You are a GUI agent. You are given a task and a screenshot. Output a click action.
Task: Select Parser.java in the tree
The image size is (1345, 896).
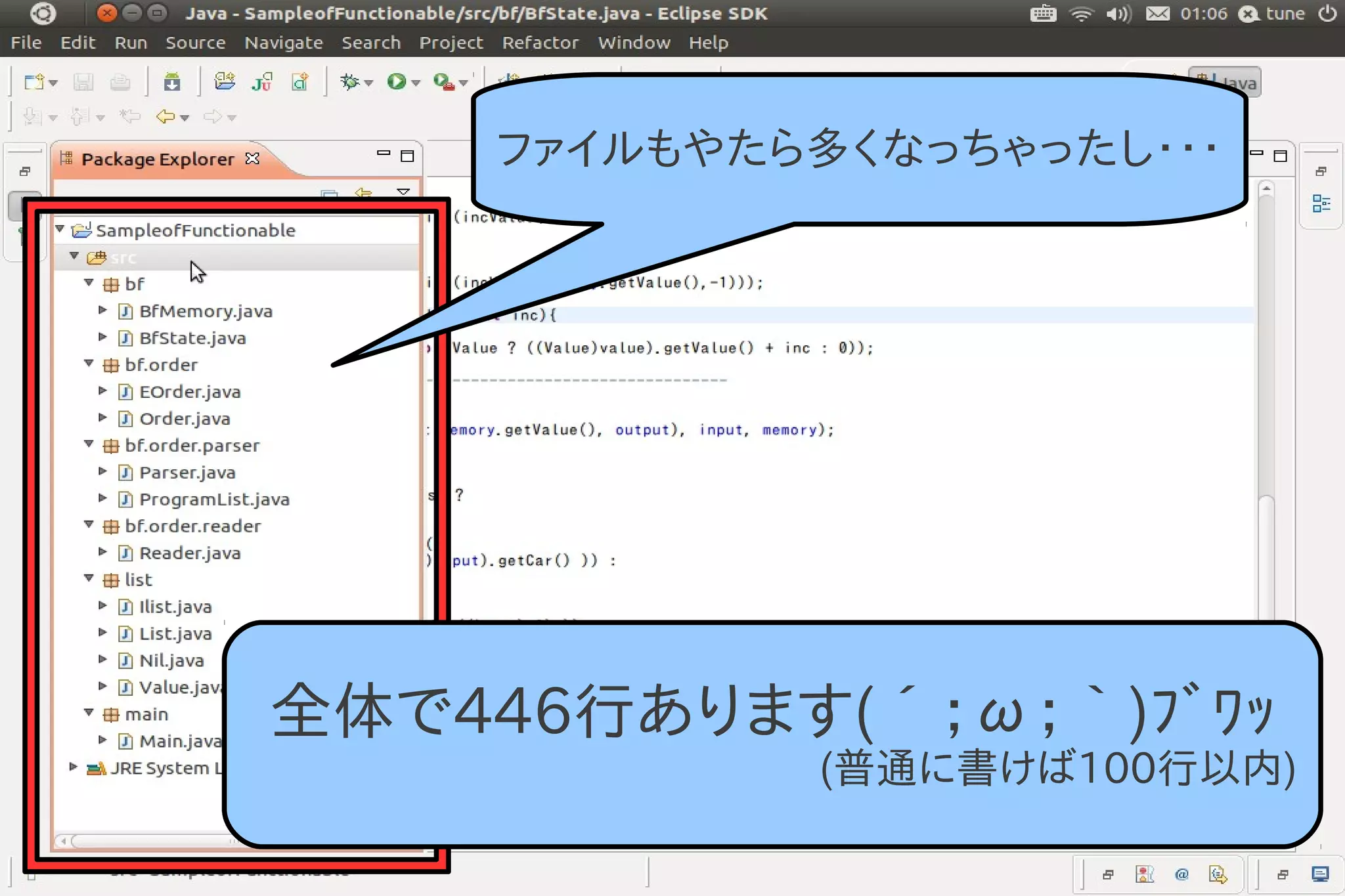pyautogui.click(x=187, y=473)
